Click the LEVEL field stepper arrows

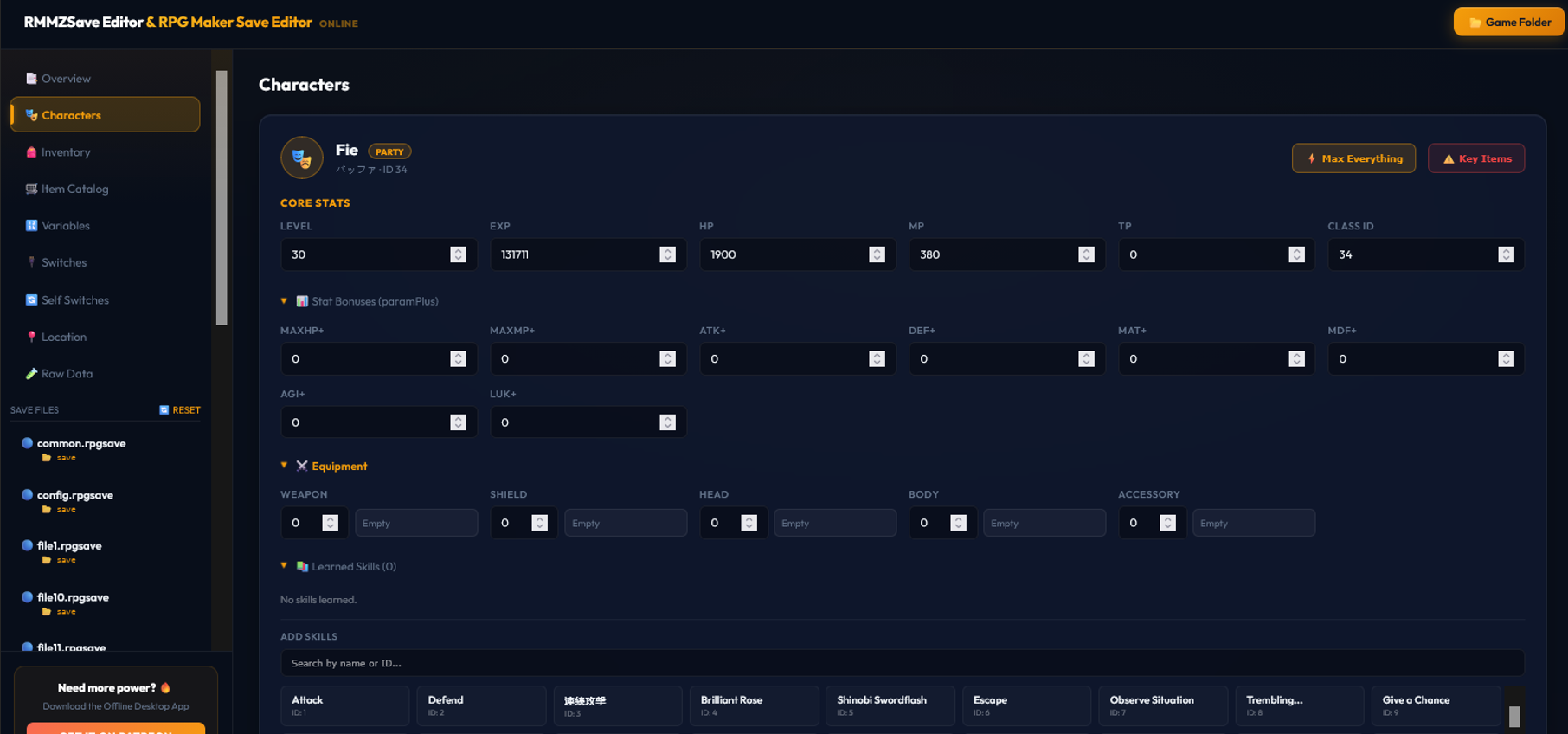tap(458, 254)
